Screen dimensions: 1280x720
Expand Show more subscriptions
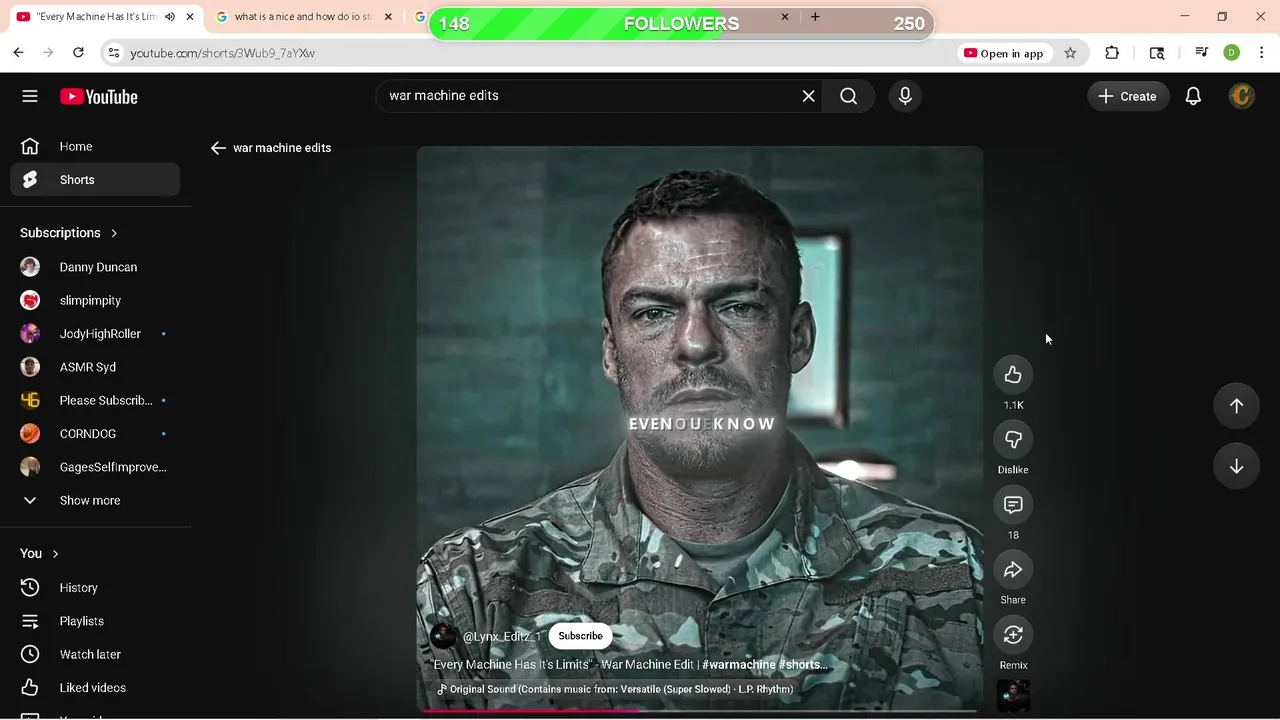95,500
